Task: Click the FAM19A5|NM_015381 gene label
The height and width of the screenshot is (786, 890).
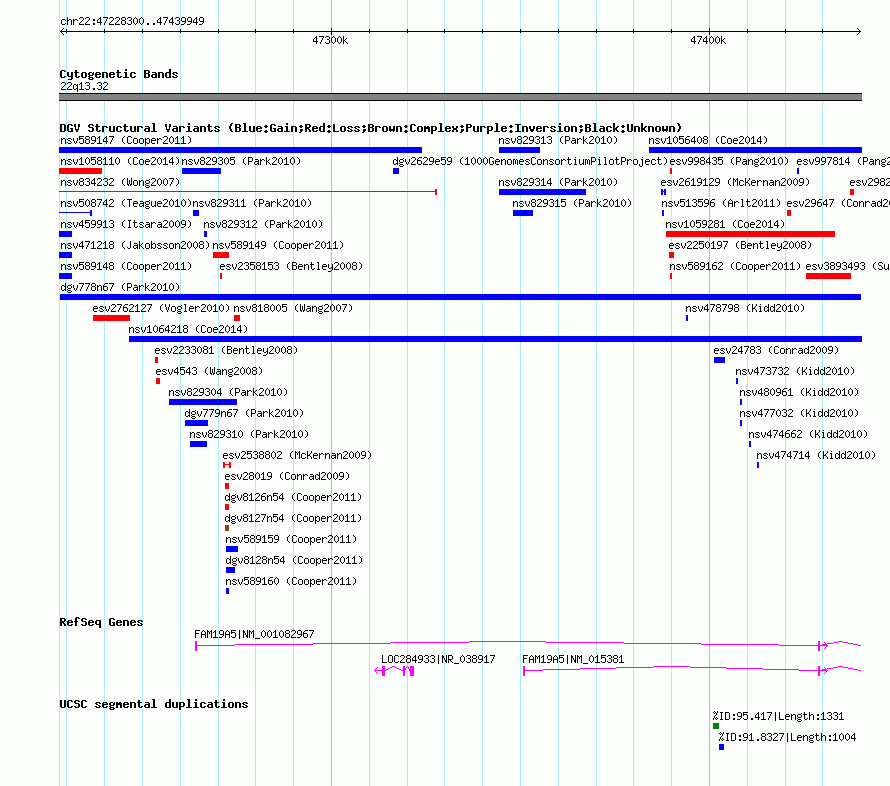Action: [x=573, y=659]
